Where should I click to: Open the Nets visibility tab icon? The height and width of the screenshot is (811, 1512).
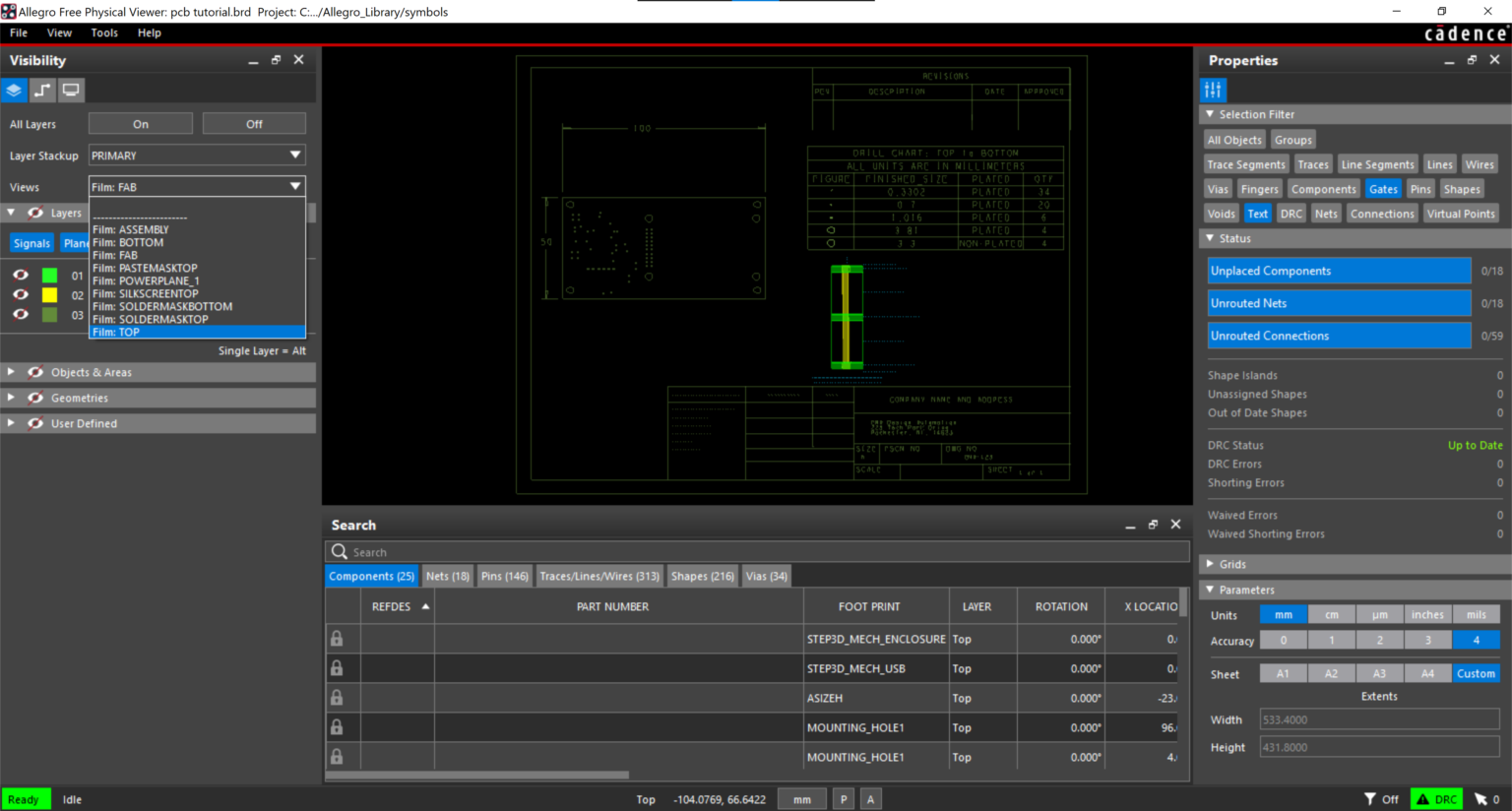(42, 91)
